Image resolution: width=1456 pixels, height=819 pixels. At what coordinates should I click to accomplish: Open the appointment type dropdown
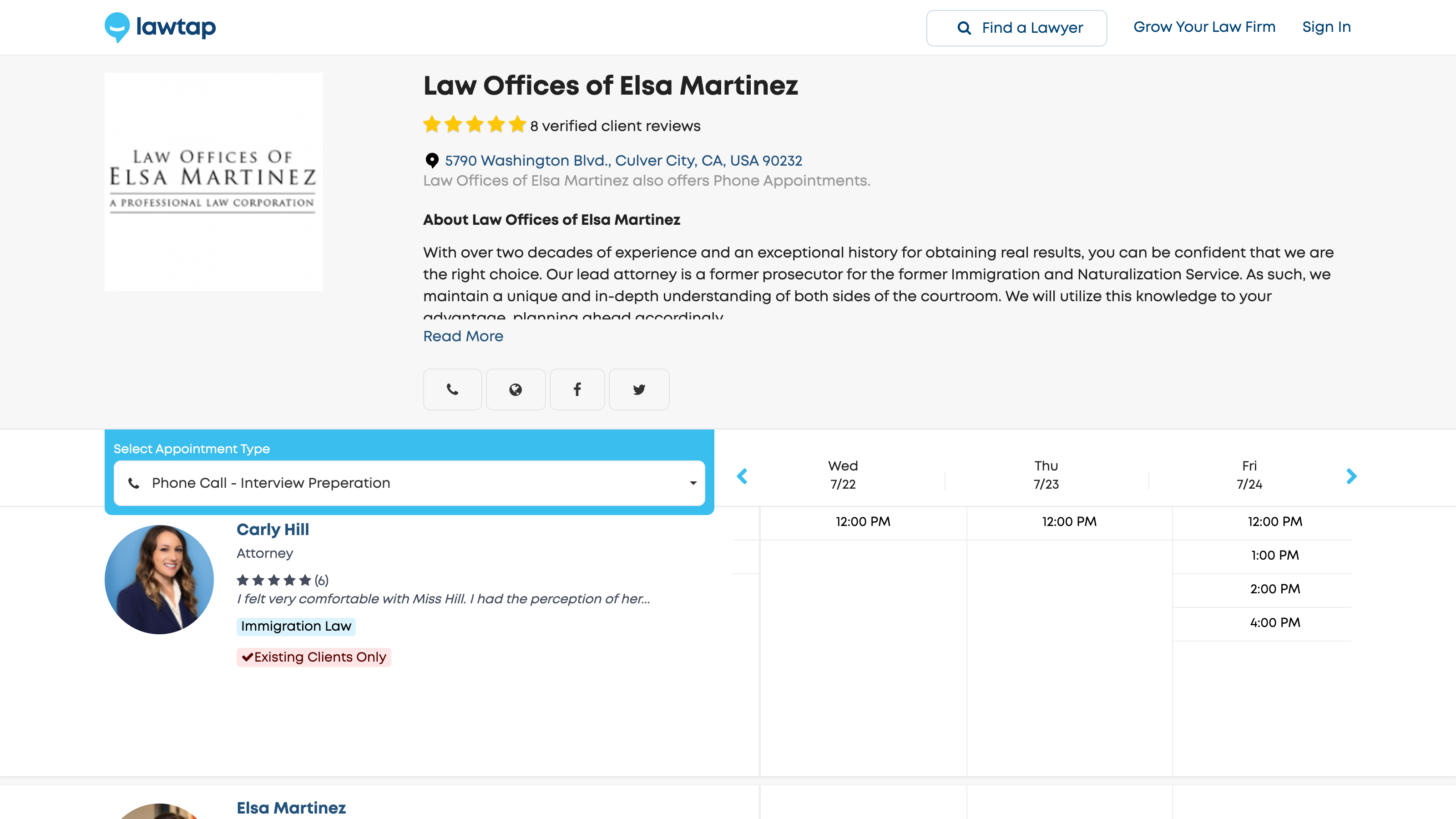(409, 483)
